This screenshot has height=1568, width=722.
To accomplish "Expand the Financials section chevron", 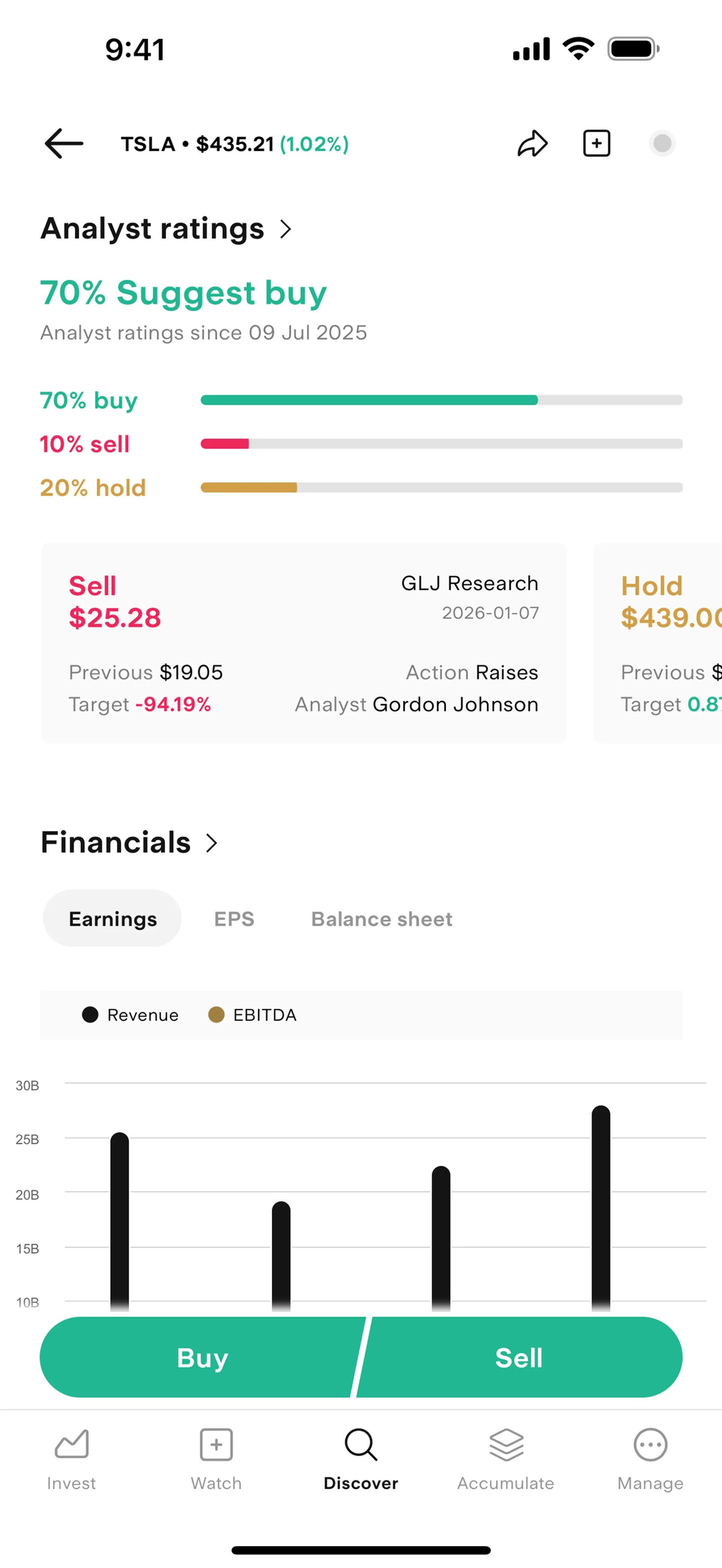I will pyautogui.click(x=211, y=843).
